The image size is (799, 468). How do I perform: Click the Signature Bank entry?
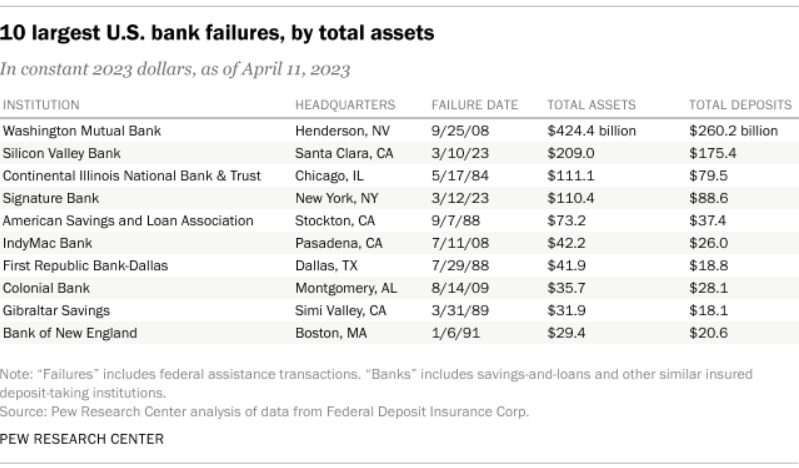coord(49,198)
